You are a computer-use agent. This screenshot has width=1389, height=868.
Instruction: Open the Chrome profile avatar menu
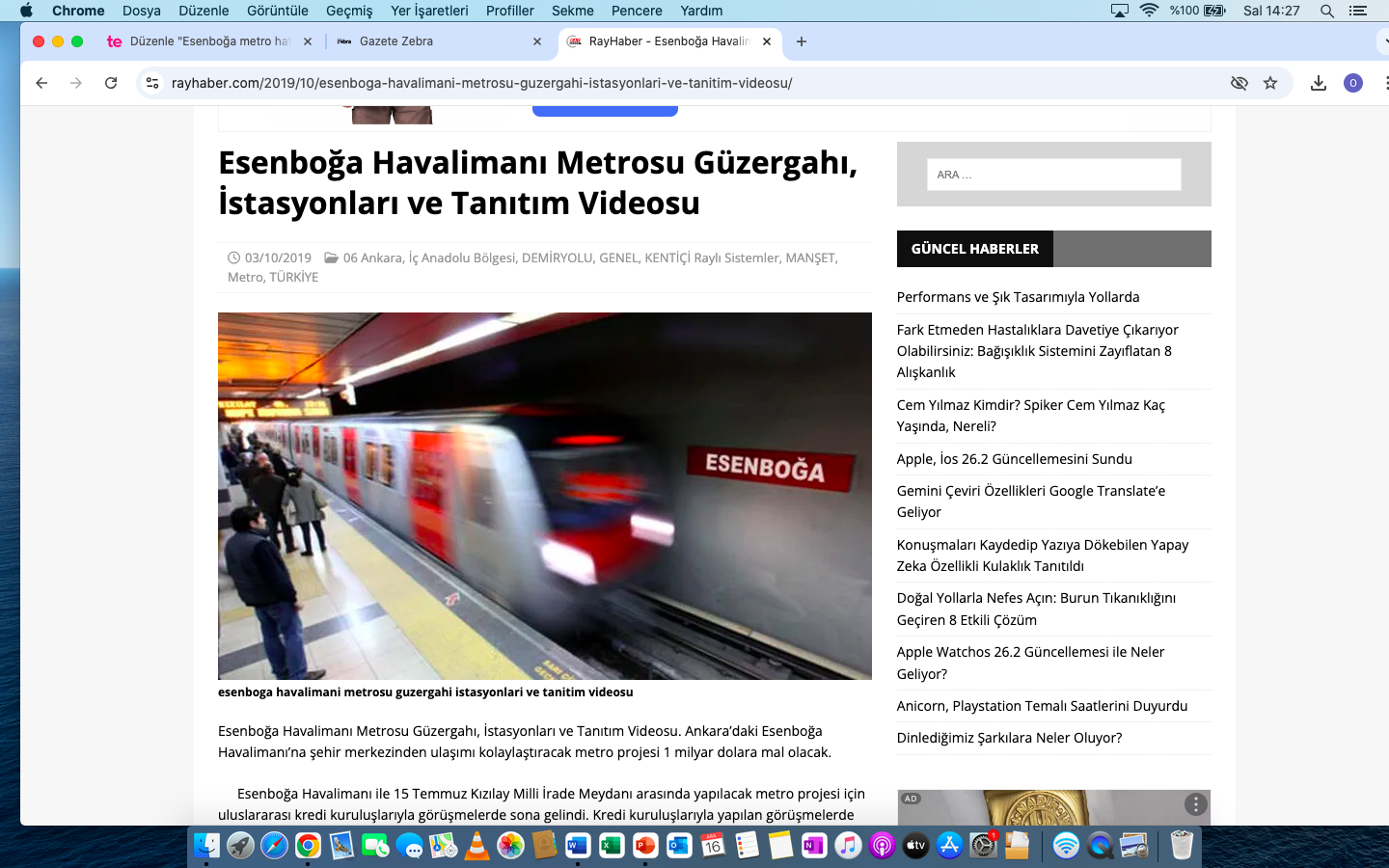tap(1352, 83)
